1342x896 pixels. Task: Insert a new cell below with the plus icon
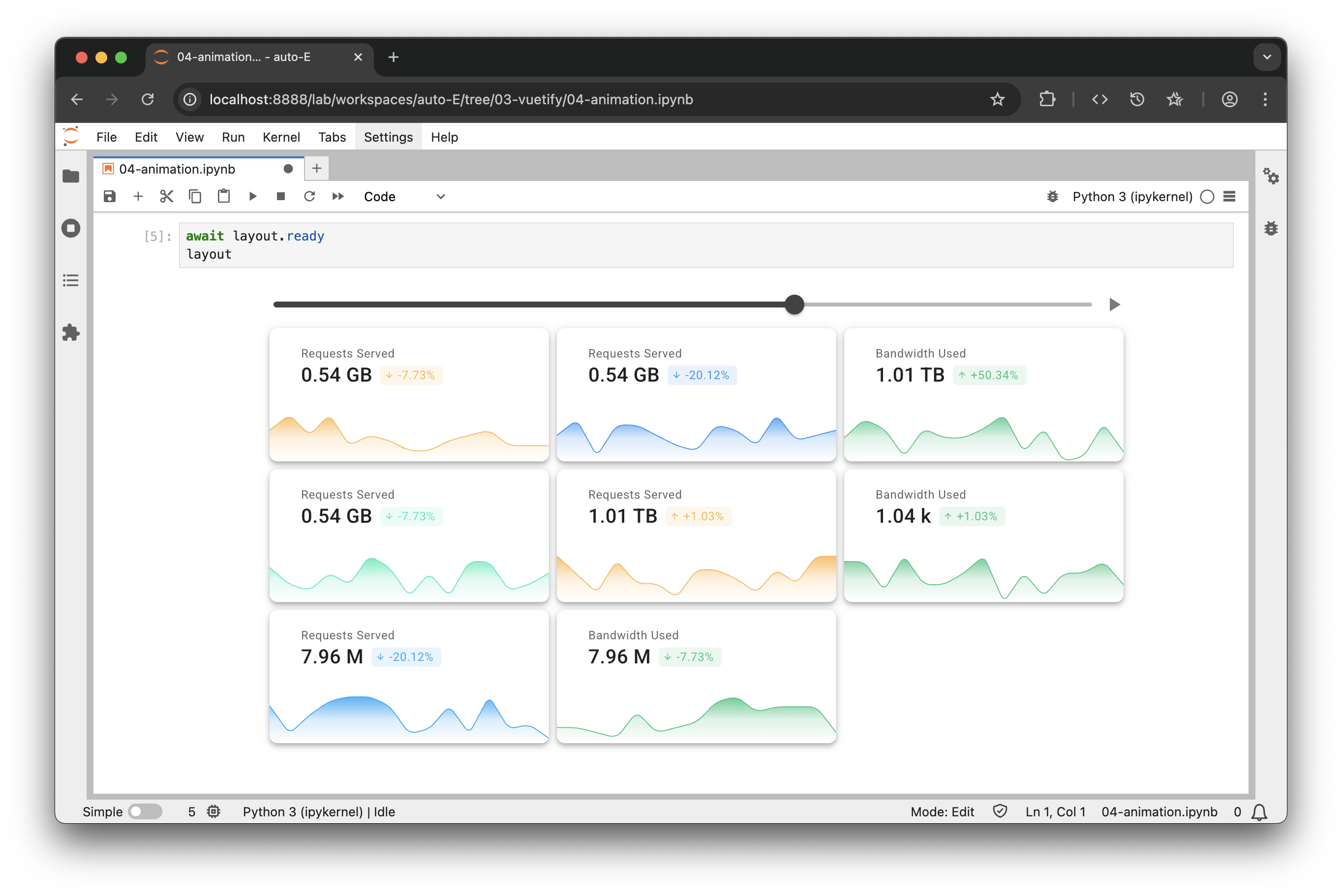point(138,197)
